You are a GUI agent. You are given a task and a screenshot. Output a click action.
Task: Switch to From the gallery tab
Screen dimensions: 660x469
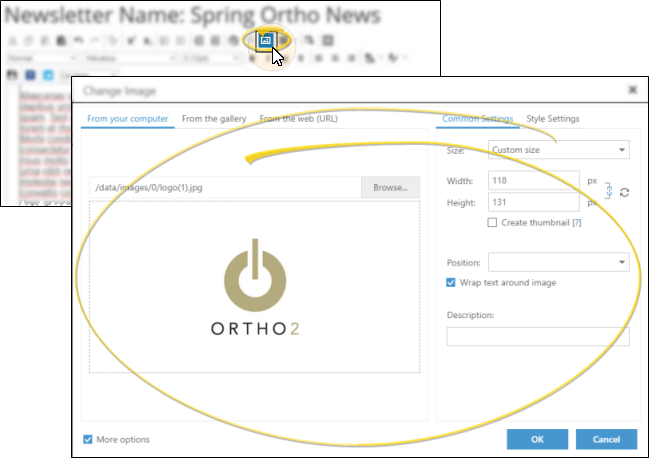coord(214,119)
